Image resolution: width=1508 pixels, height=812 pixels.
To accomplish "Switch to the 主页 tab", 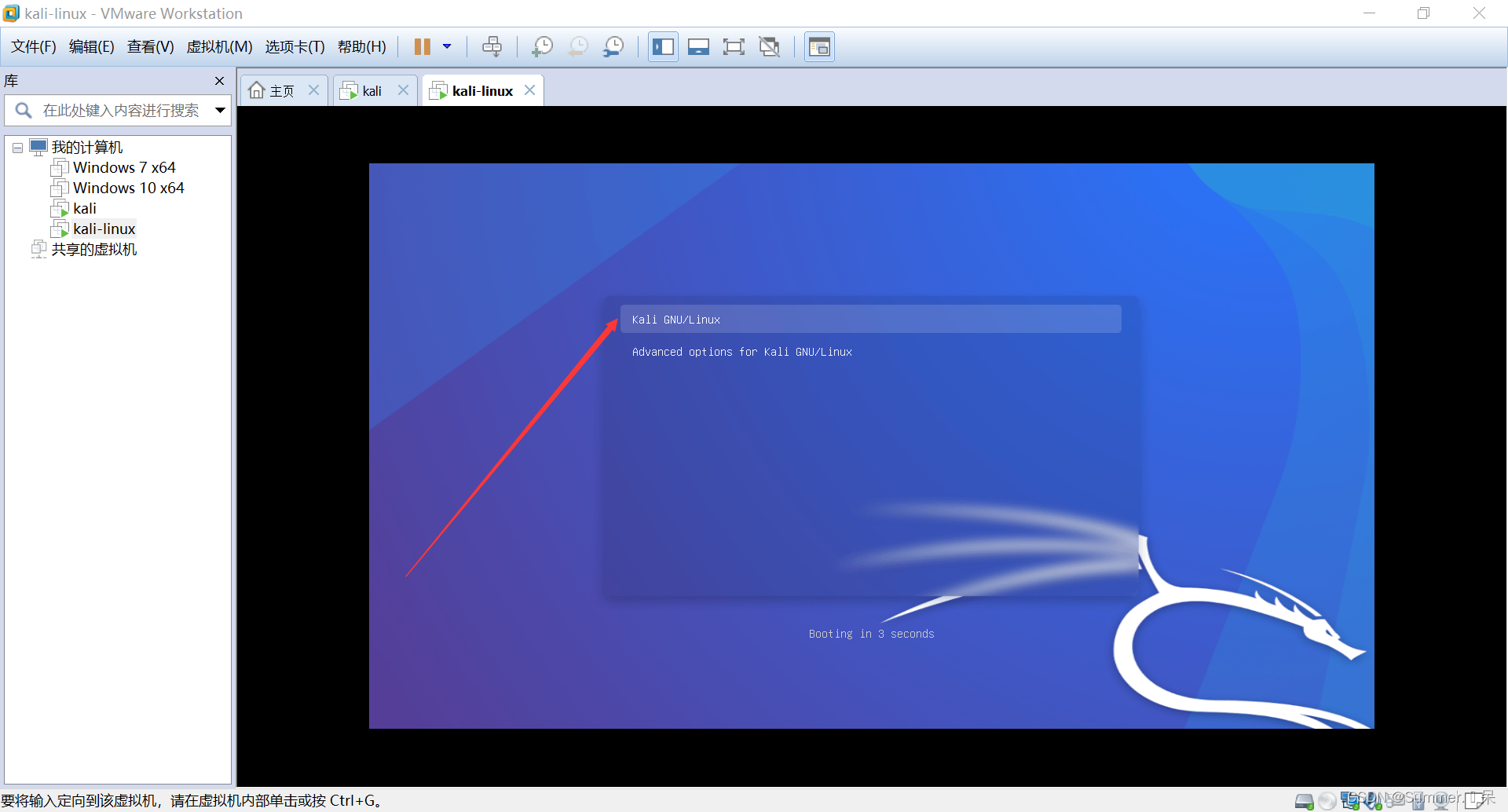I will click(283, 91).
